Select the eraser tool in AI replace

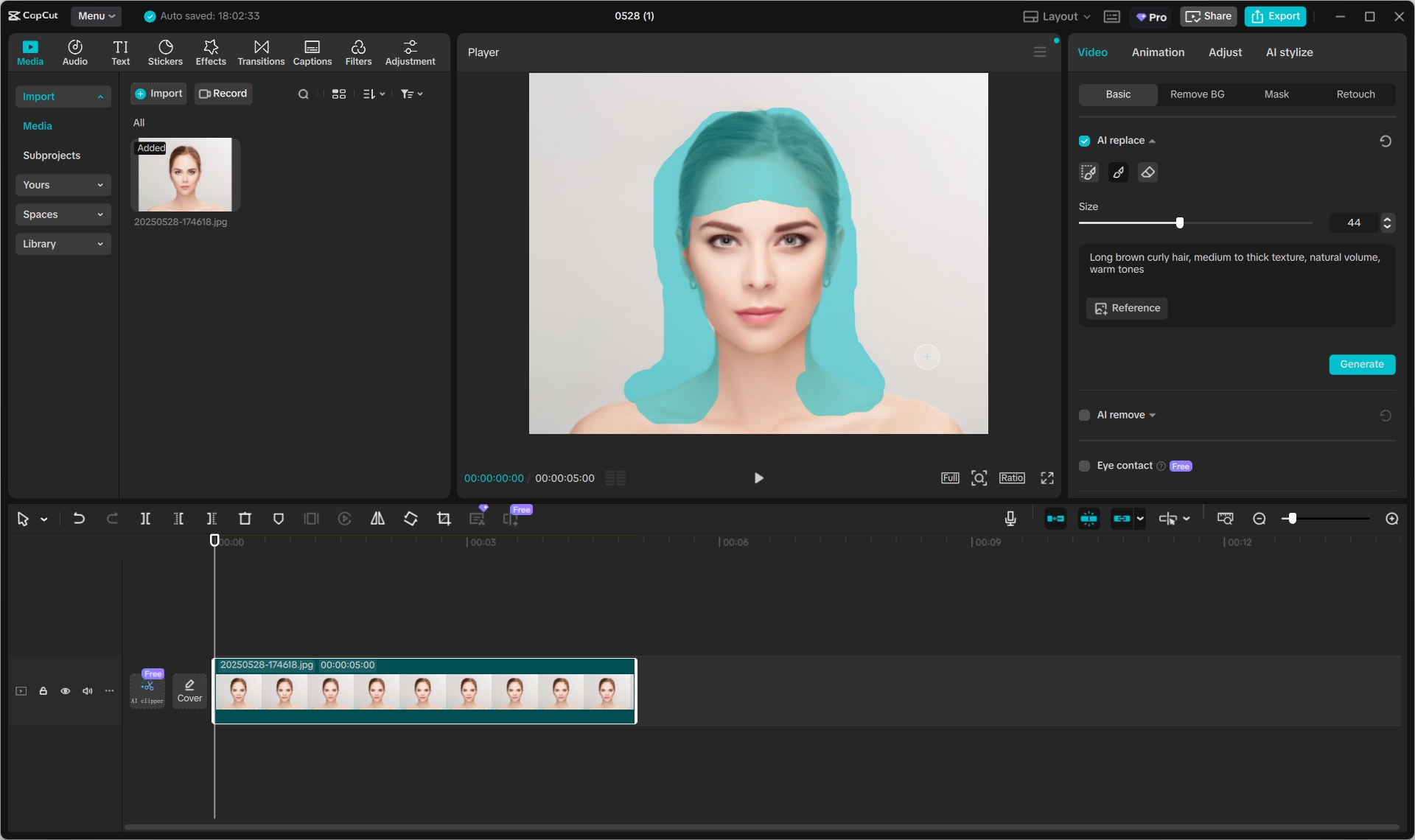pyautogui.click(x=1147, y=172)
